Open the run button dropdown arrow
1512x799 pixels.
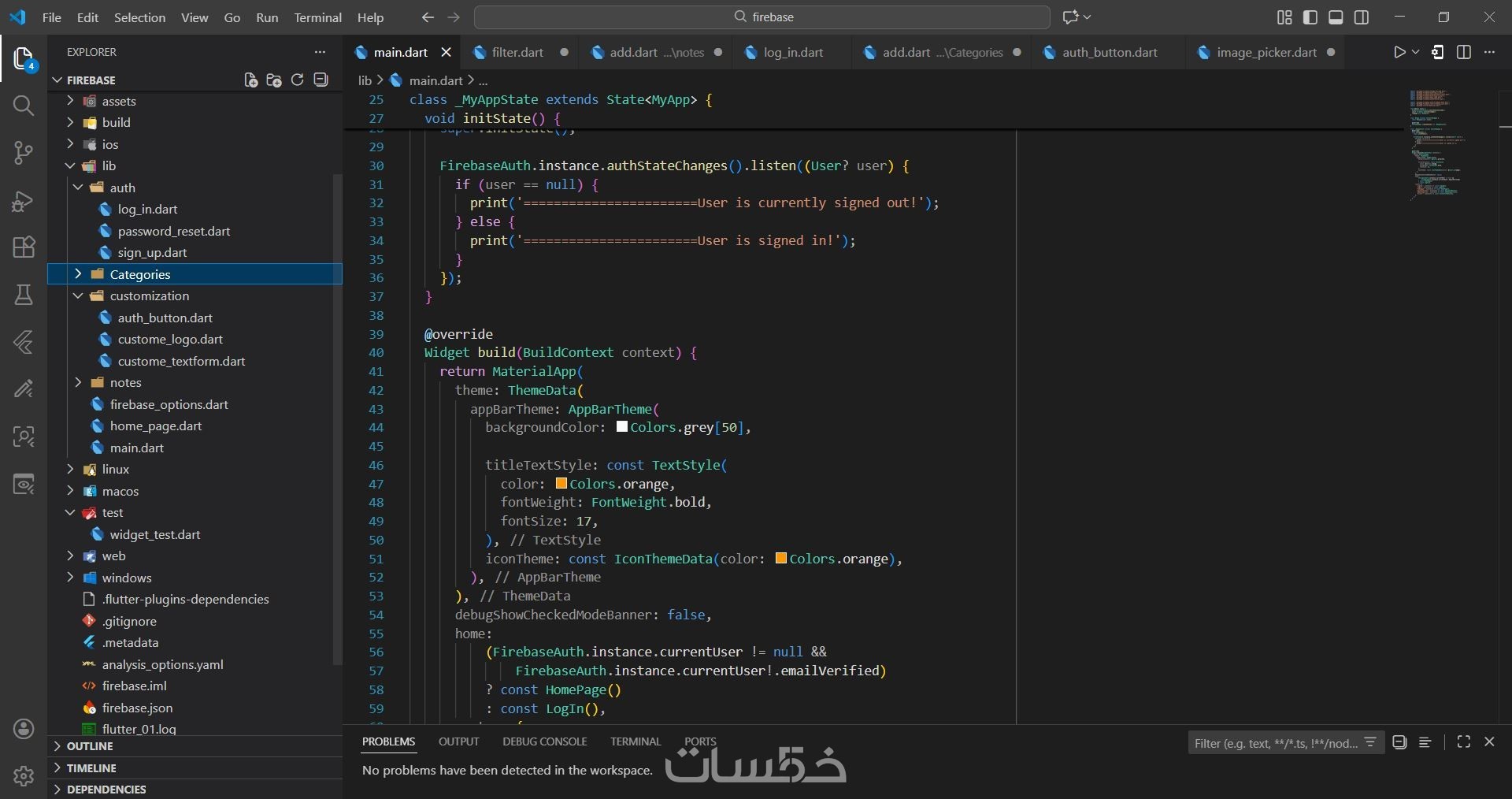click(1415, 52)
